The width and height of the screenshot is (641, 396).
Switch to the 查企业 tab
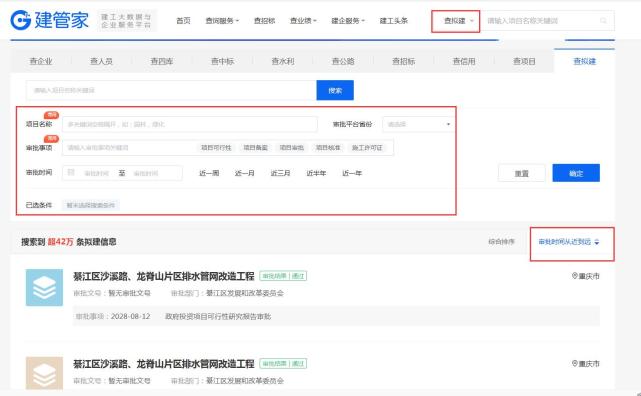click(41, 61)
